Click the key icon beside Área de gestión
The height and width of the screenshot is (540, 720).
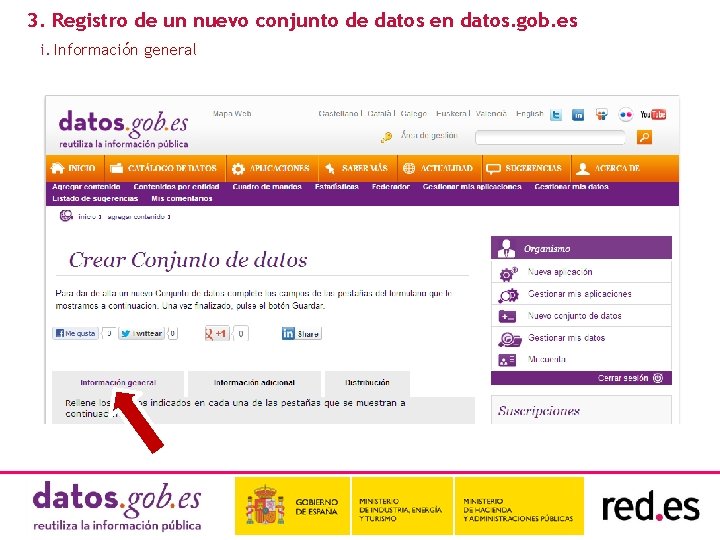coord(387,137)
